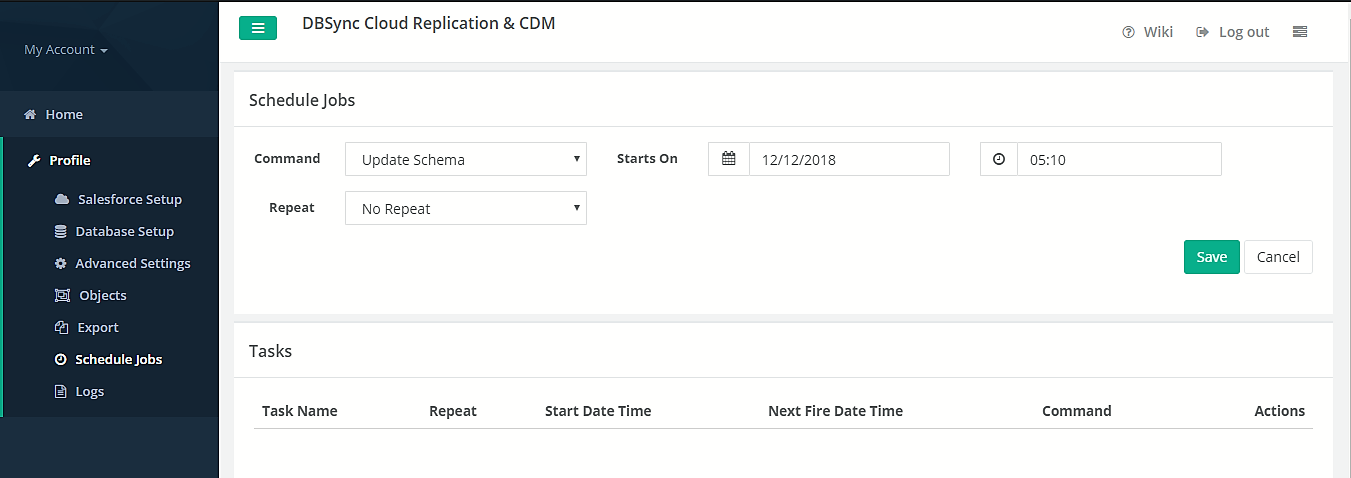Go to the Export page

tap(97, 327)
